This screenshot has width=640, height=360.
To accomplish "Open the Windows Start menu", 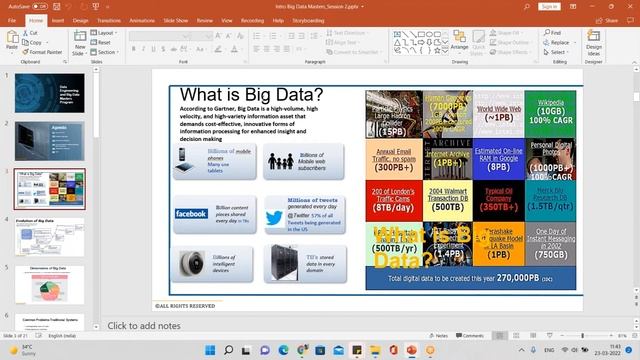I will click(x=210, y=350).
